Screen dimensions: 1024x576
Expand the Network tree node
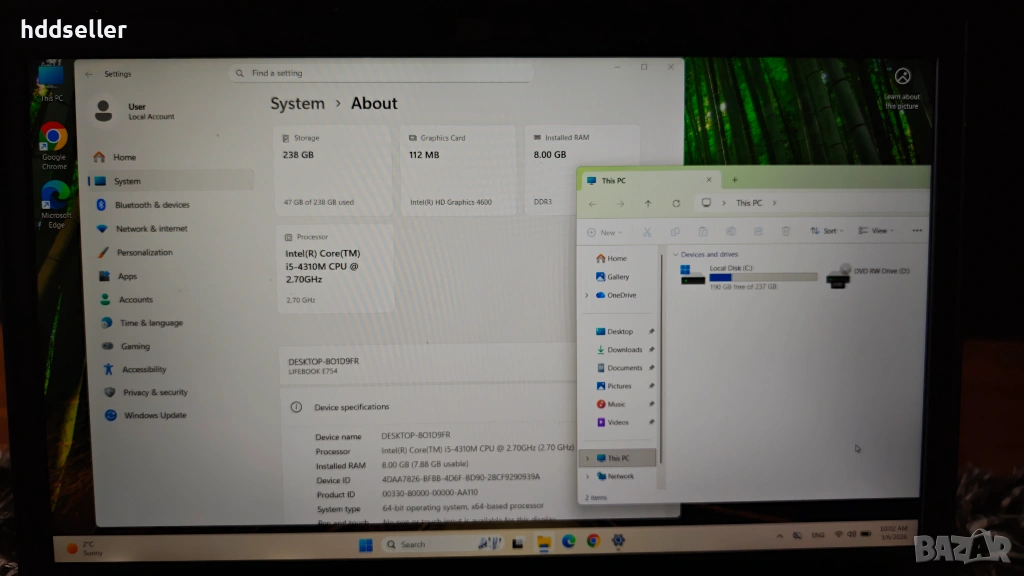588,477
